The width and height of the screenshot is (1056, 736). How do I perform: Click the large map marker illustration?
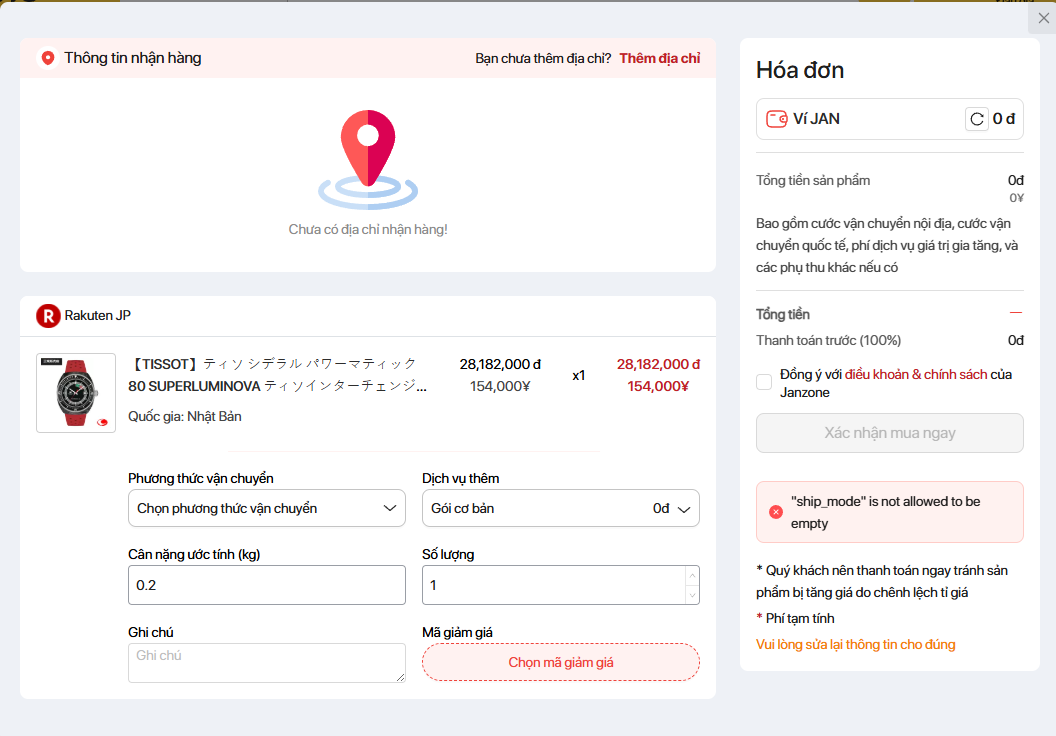[368, 158]
